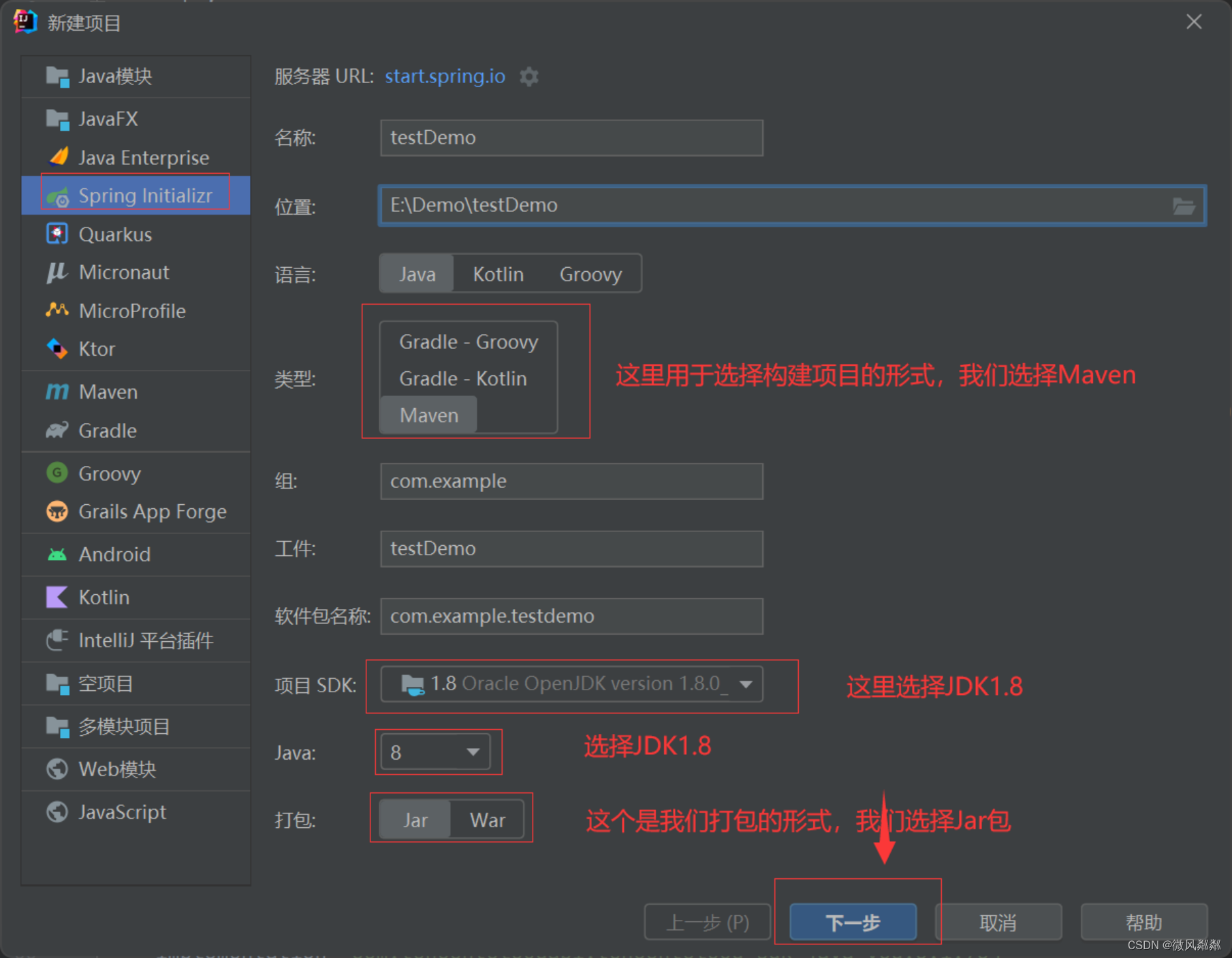Click the Spring Initializr leaf icon
Image resolution: width=1232 pixels, height=958 pixels.
pyautogui.click(x=58, y=196)
